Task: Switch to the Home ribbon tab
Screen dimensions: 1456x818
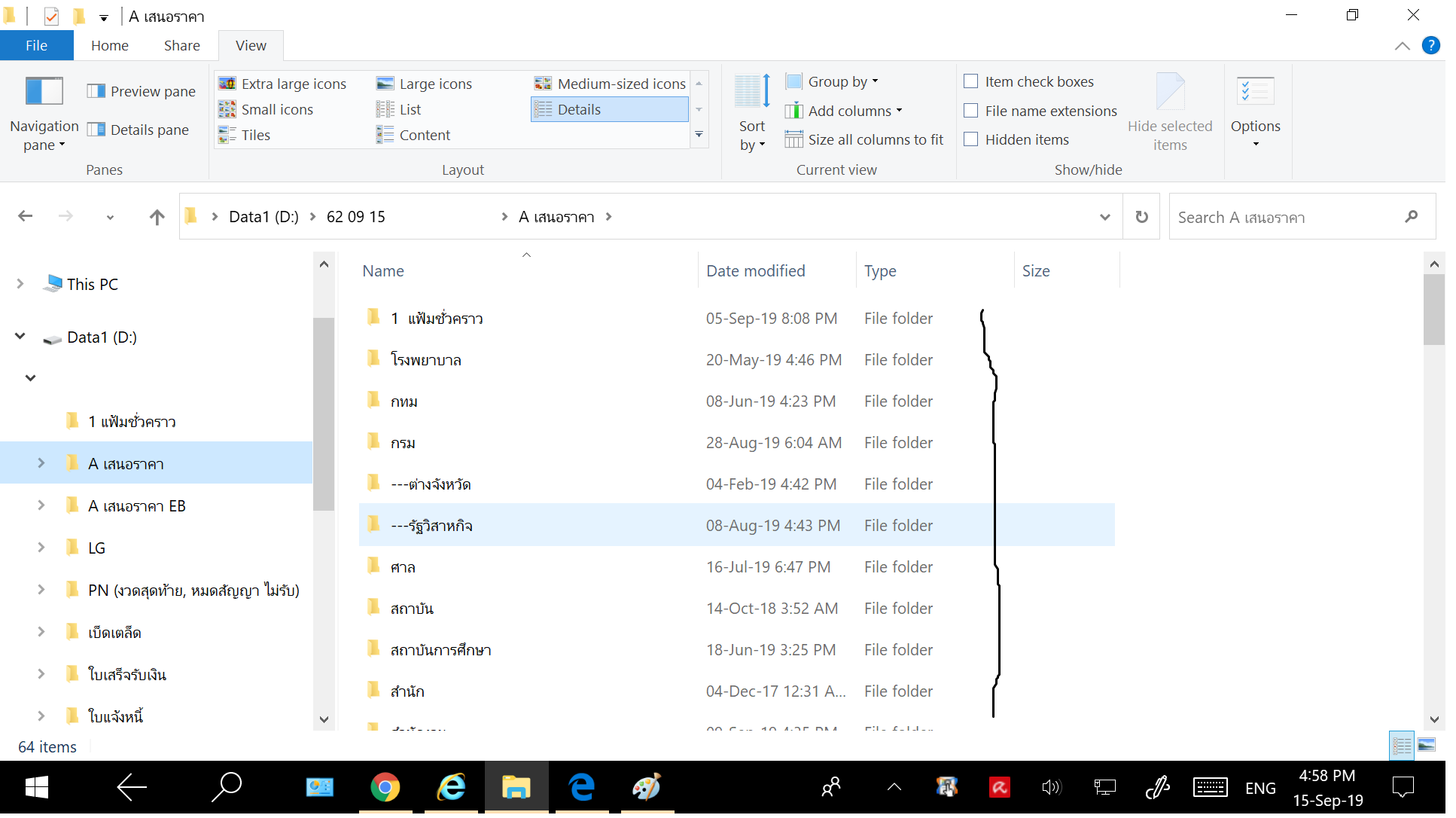Action: 110,45
